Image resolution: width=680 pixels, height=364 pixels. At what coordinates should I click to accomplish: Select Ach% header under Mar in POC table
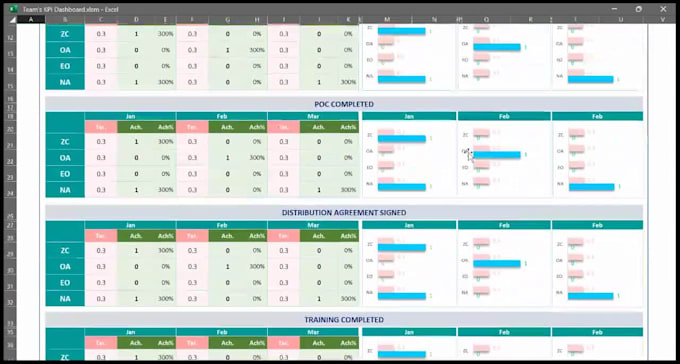(348, 127)
